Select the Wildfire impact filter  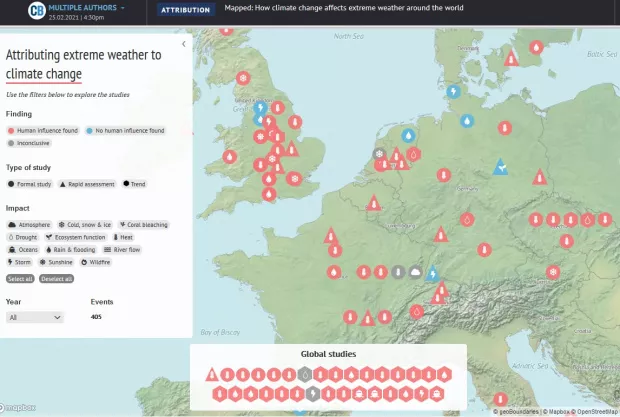coord(98,262)
